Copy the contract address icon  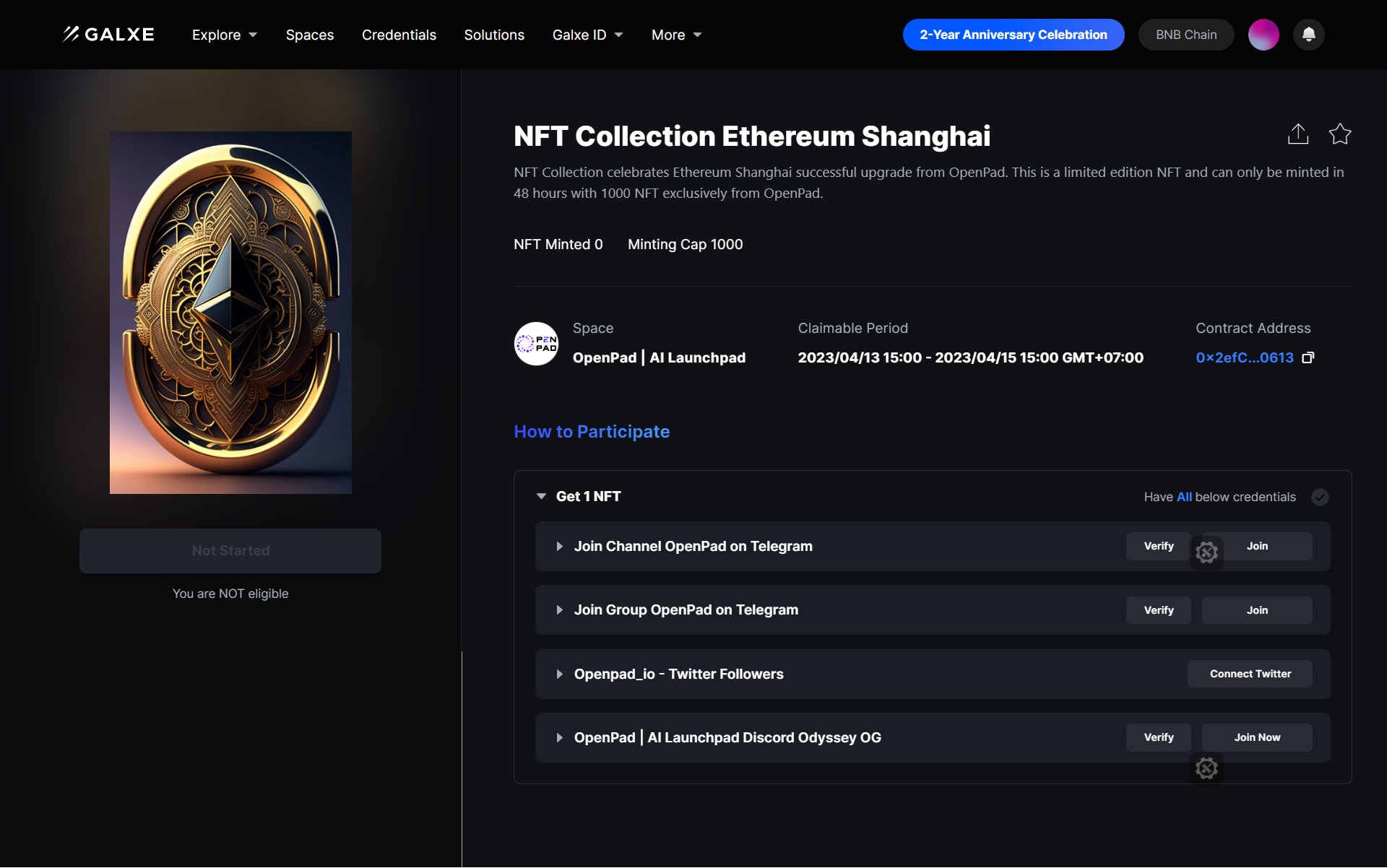[x=1308, y=357]
